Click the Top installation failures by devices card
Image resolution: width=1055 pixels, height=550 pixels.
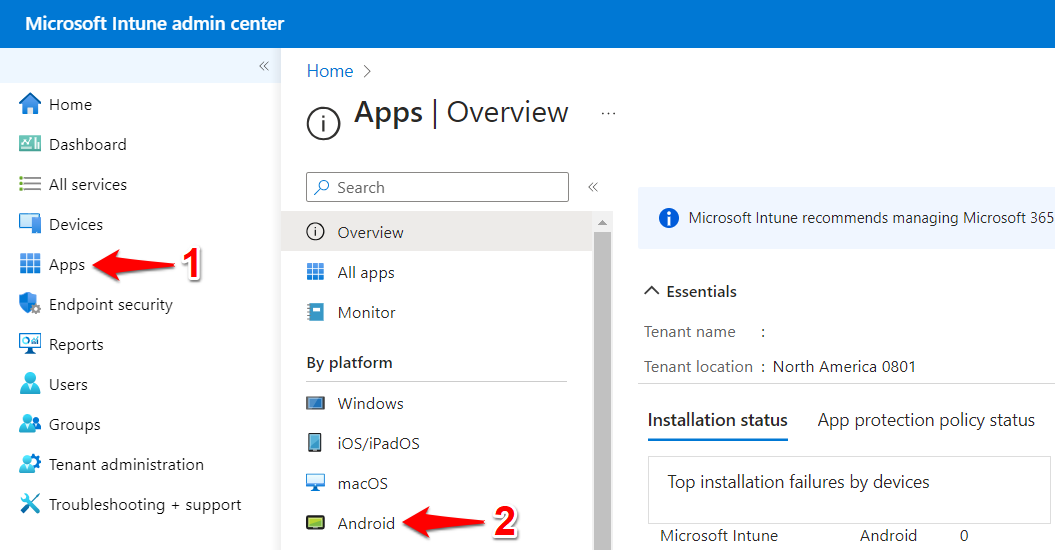849,489
